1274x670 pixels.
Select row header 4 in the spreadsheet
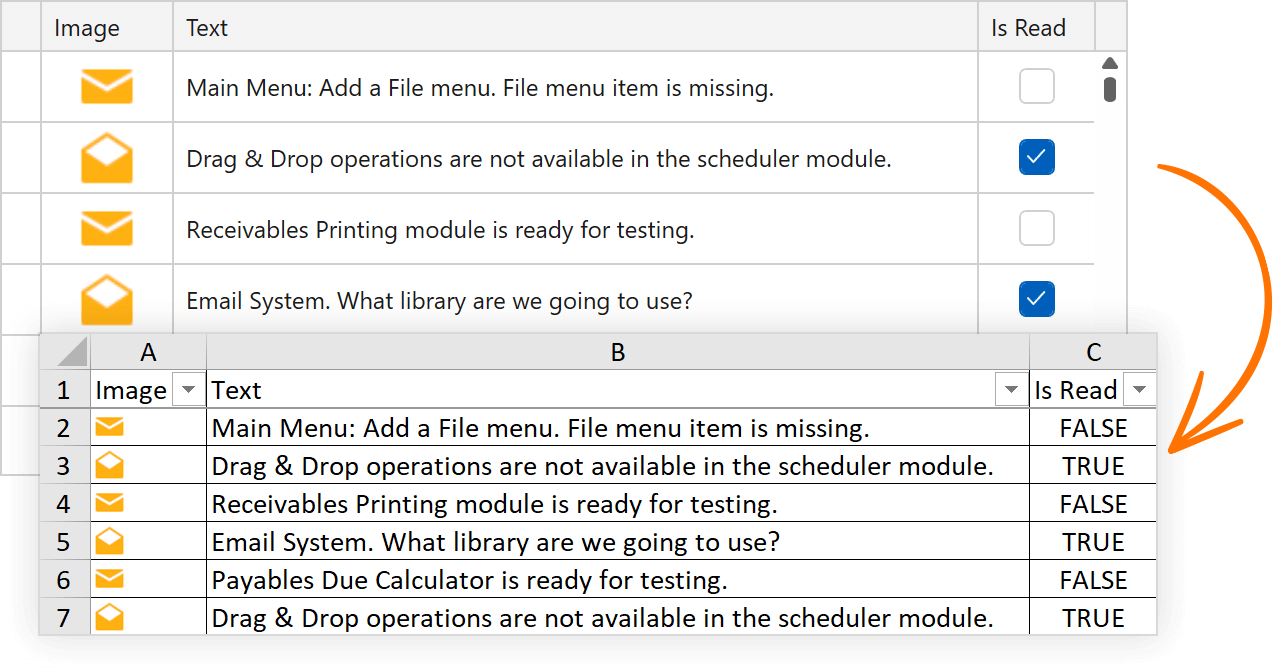coord(64,503)
